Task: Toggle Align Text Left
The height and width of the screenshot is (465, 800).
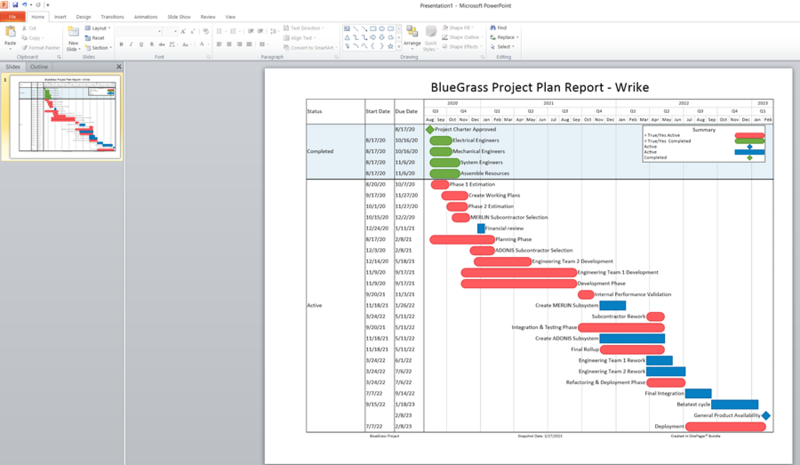Action: pyautogui.click(x=219, y=44)
